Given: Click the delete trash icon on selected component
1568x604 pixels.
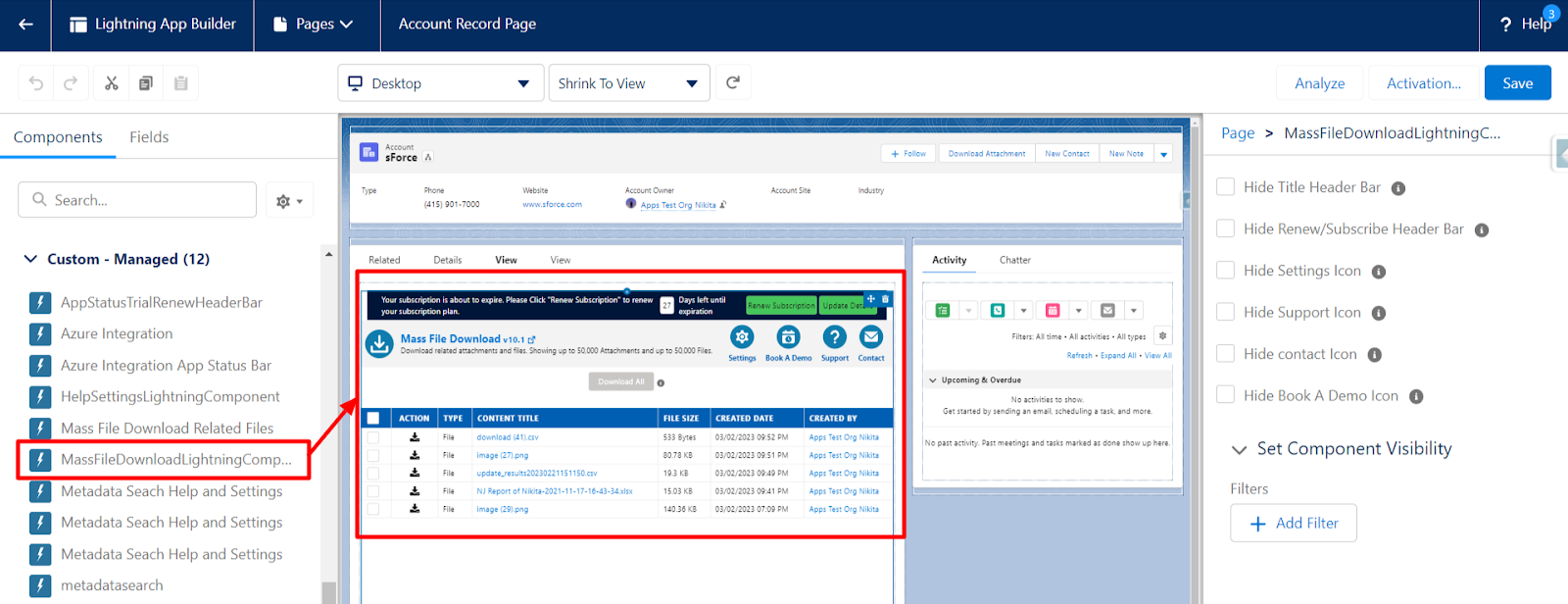Looking at the screenshot, I should pos(885,299).
